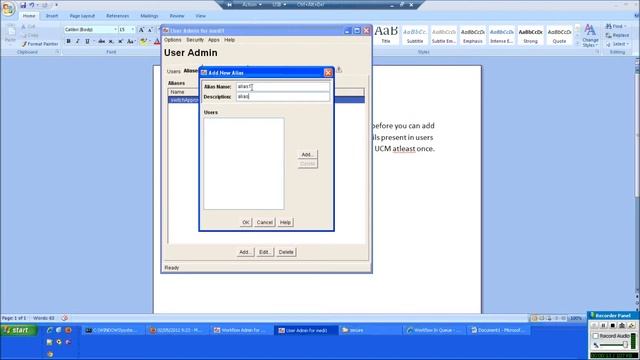Switch to the Mailings ribbon tab
Screen dimensions: 640x360
pyautogui.click(x=149, y=16)
